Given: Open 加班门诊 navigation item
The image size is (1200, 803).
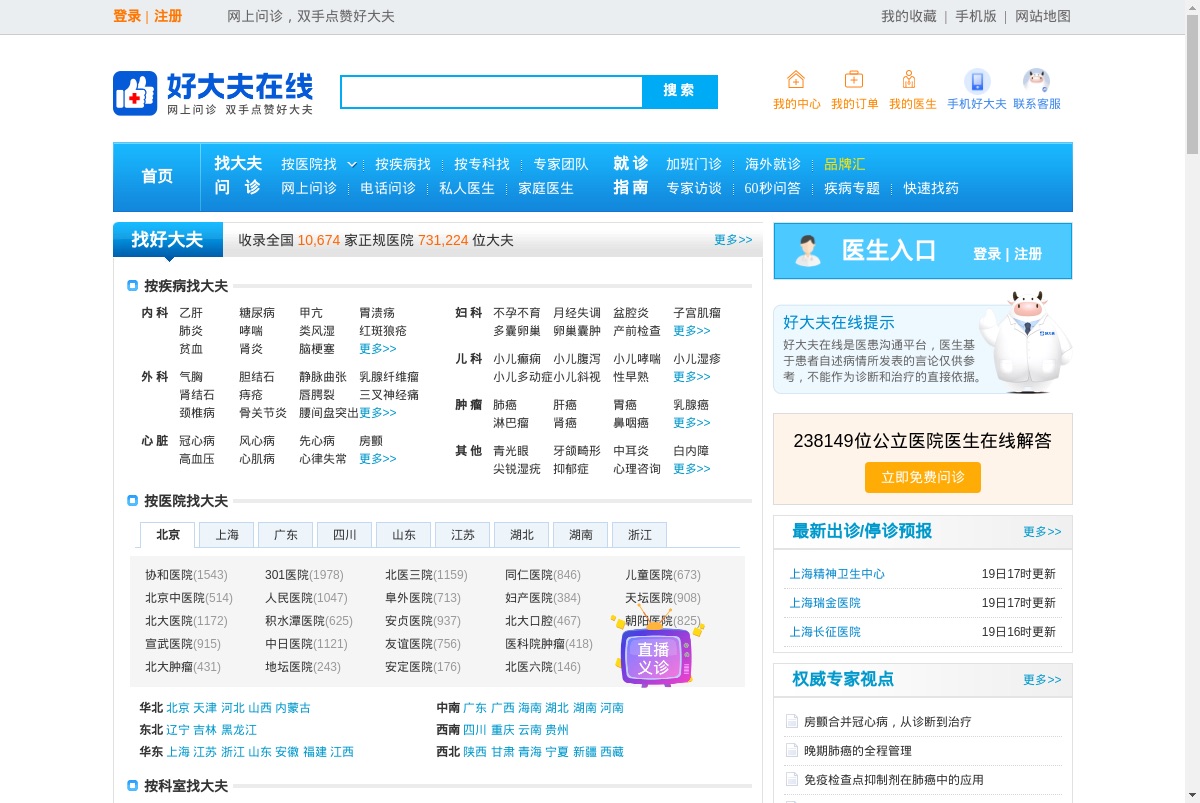Looking at the screenshot, I should coord(694,164).
